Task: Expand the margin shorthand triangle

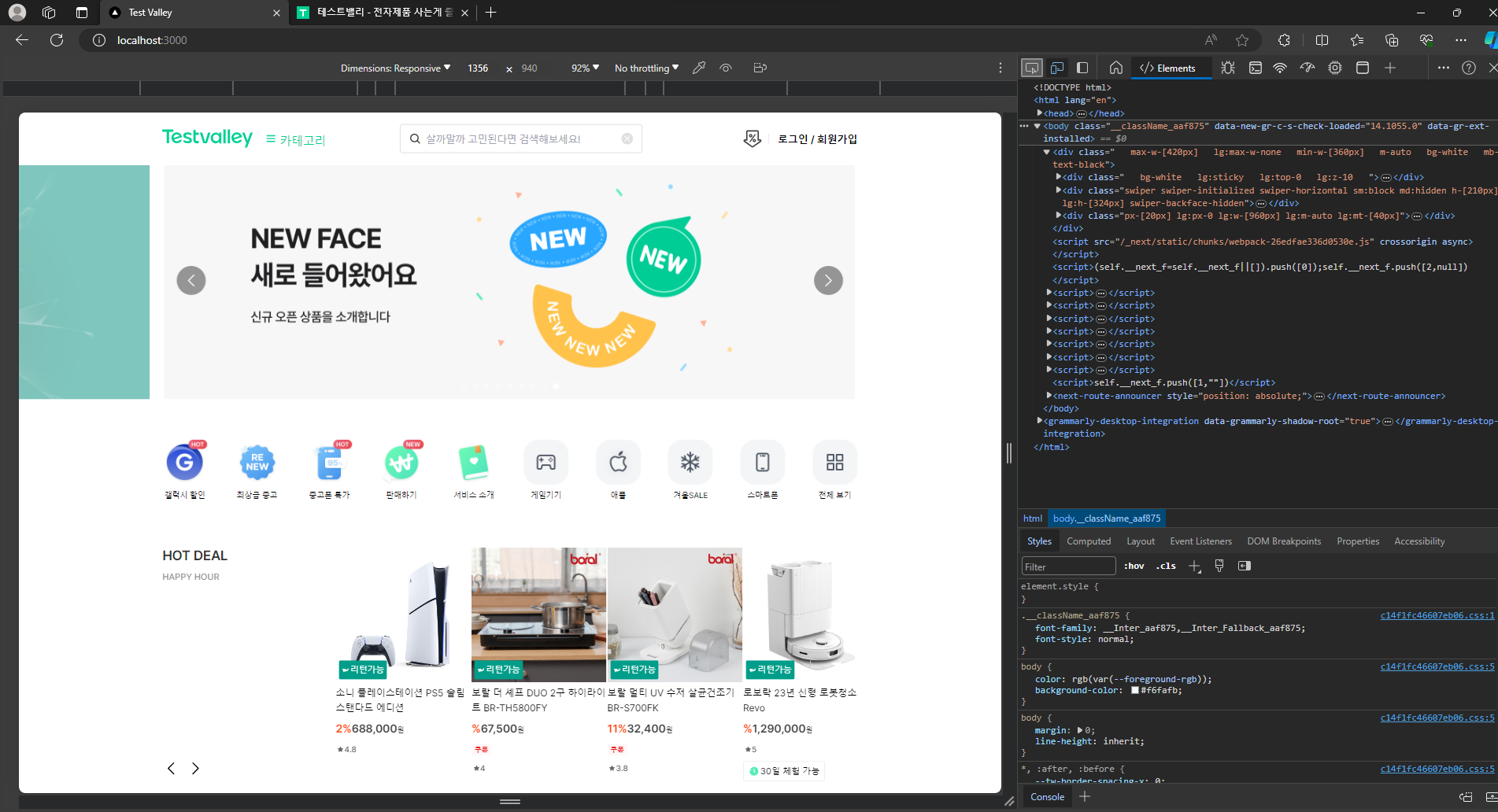Action: 1079,731
